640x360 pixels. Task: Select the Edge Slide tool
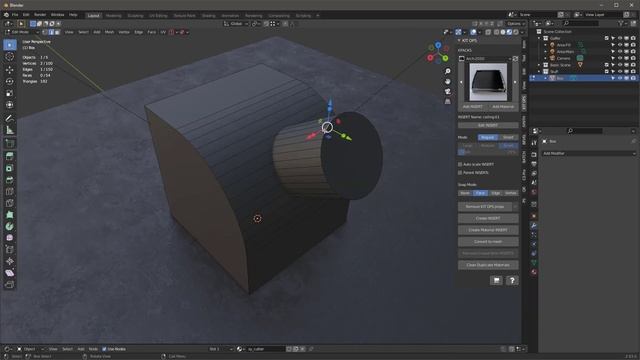point(10,249)
